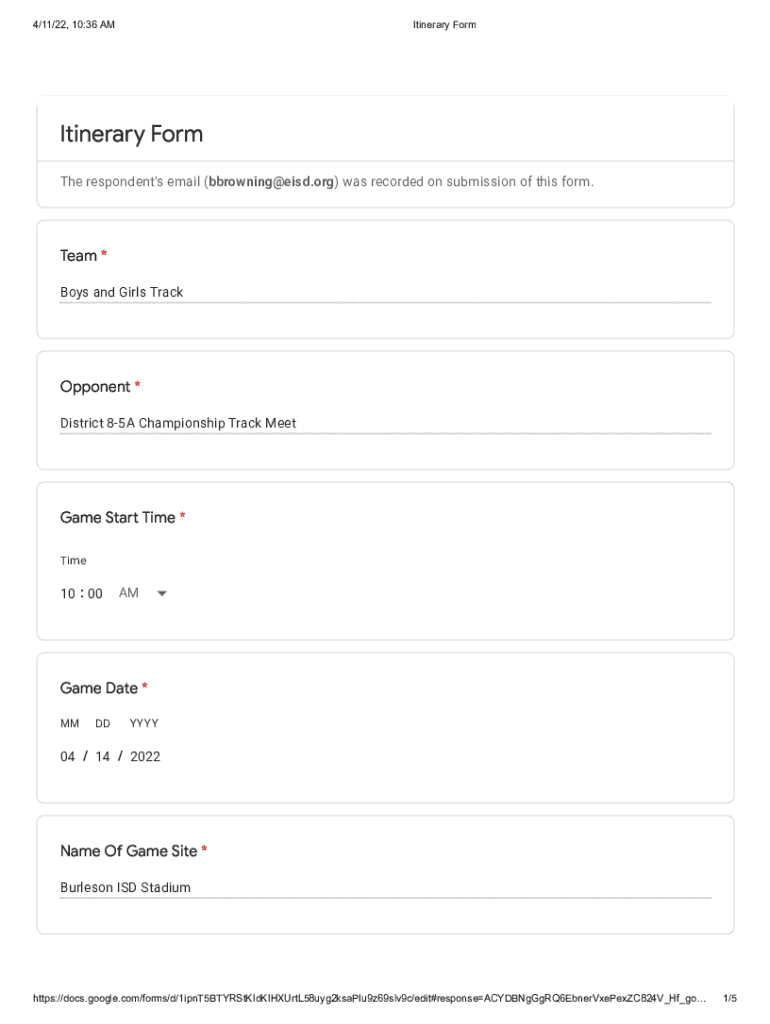
Task: Click the '4/11/22, 10:36 AM' print timestamp
Action: [x=73, y=25]
